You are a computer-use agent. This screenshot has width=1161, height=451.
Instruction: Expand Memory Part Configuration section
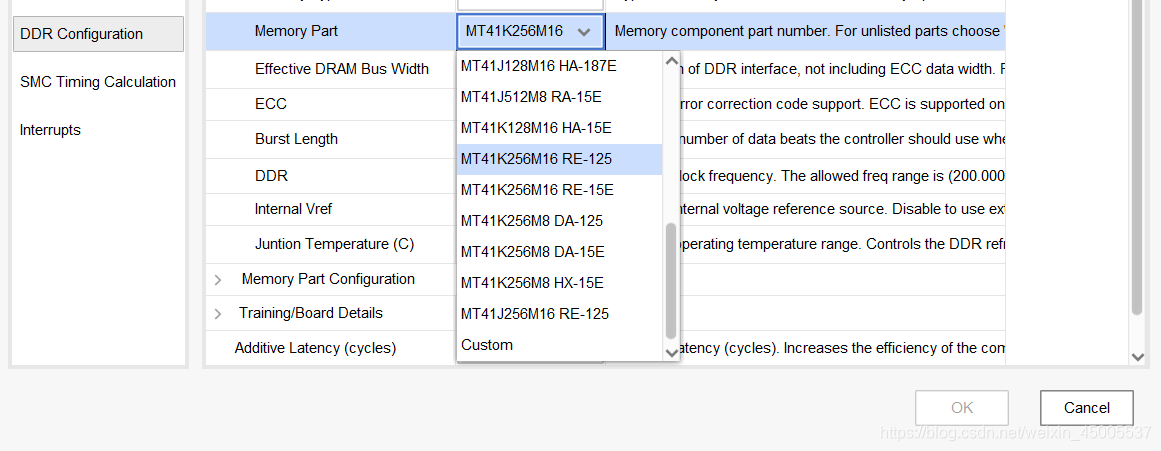(x=218, y=280)
